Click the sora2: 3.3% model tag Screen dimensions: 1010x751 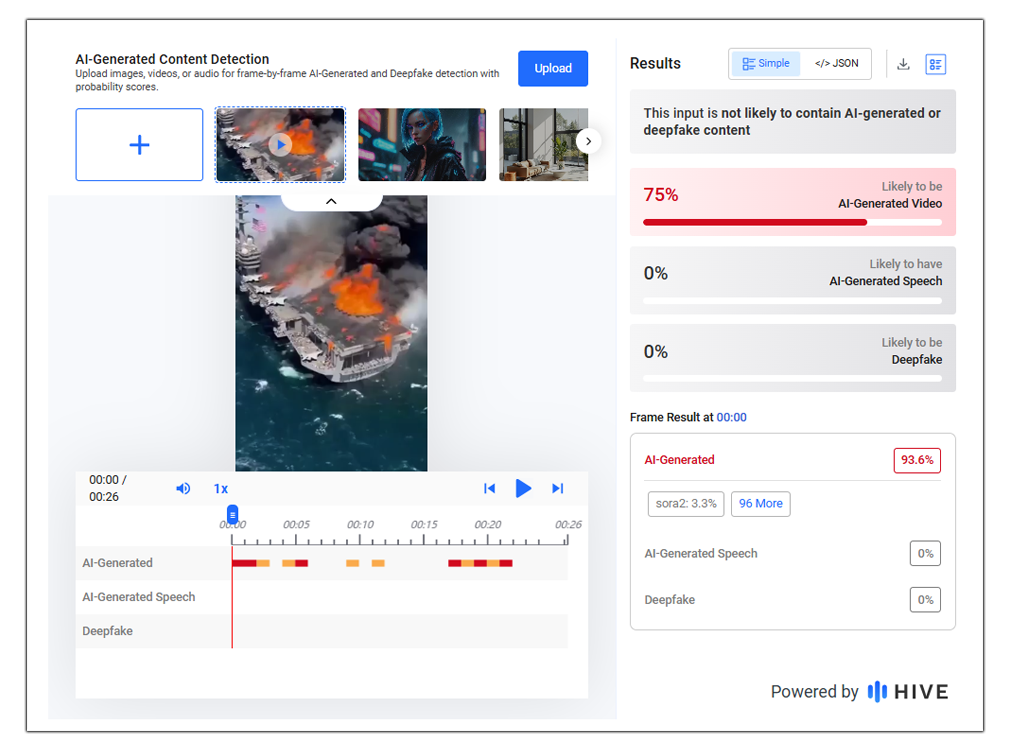(686, 504)
